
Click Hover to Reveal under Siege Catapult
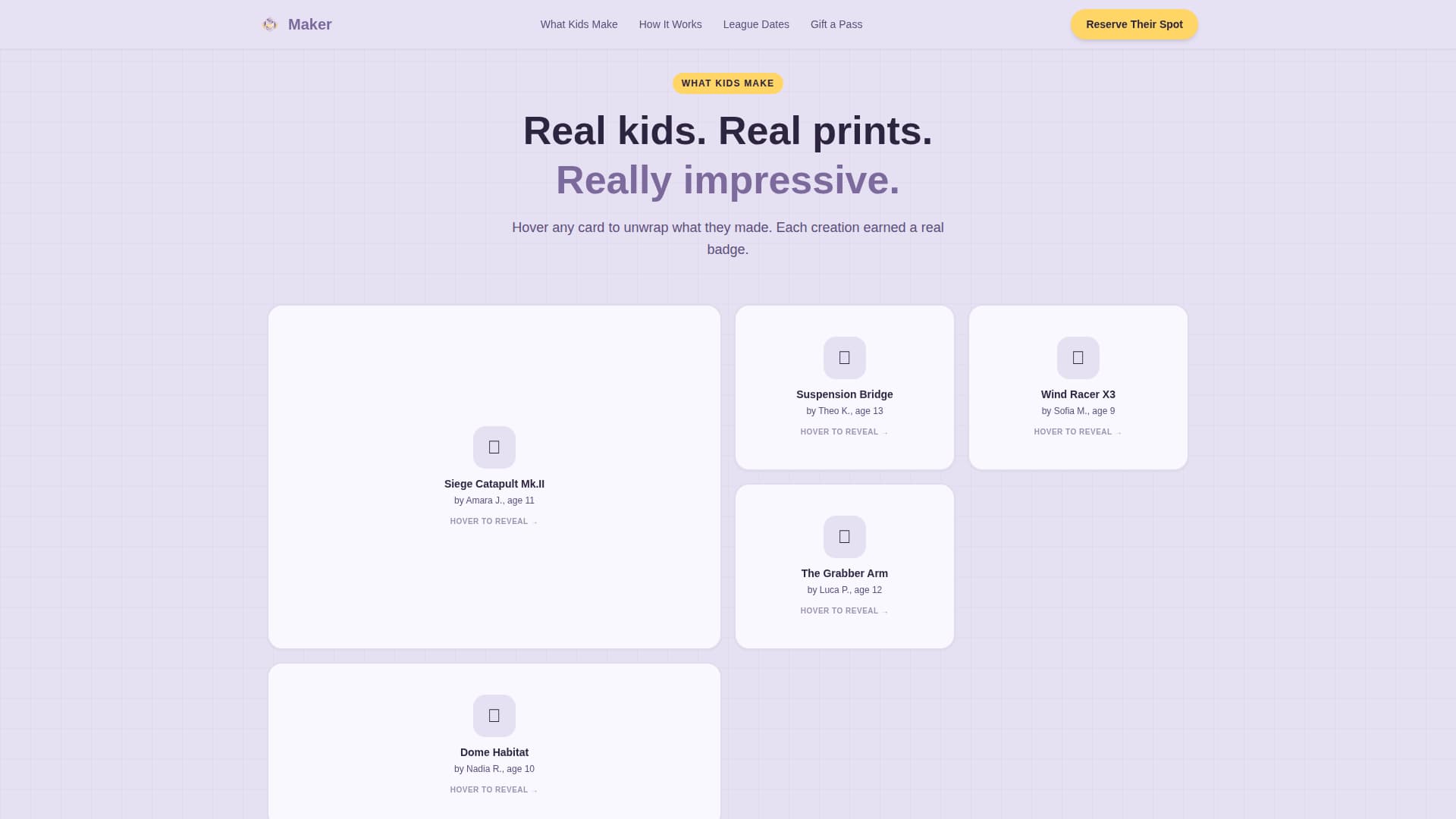tap(494, 522)
